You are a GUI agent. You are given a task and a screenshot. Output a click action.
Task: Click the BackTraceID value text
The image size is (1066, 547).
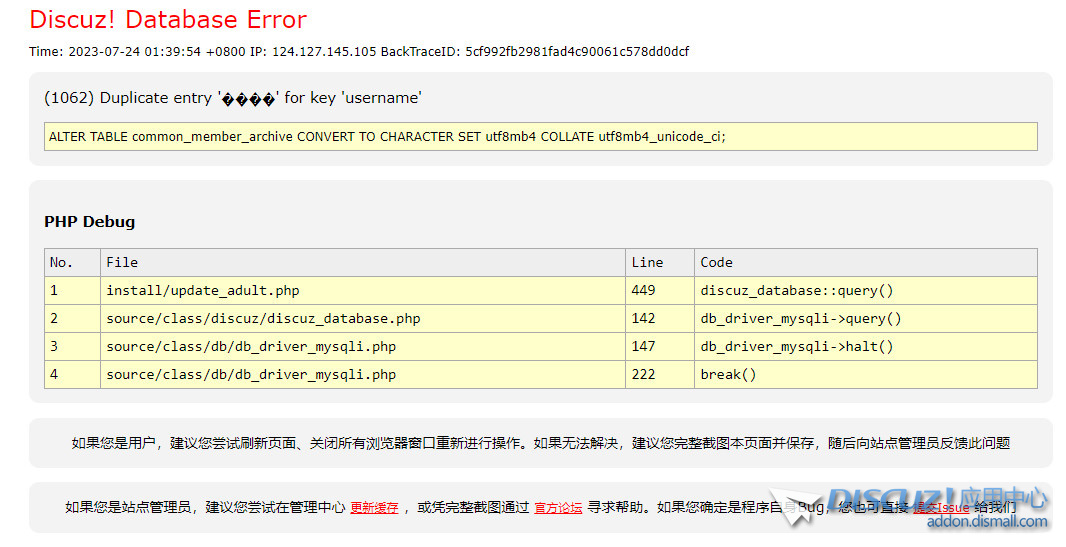coord(577,52)
